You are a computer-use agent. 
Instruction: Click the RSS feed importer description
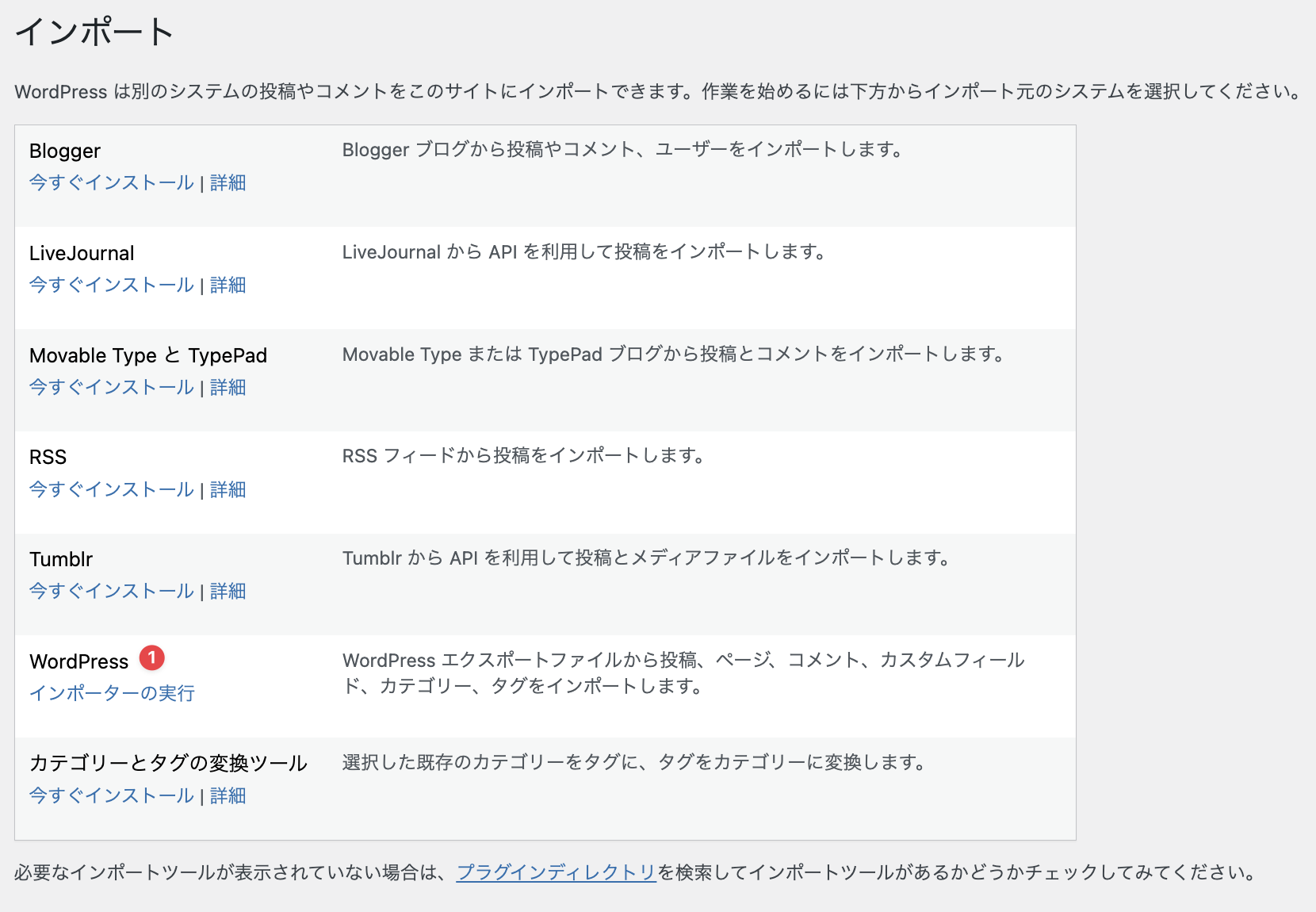point(523,456)
